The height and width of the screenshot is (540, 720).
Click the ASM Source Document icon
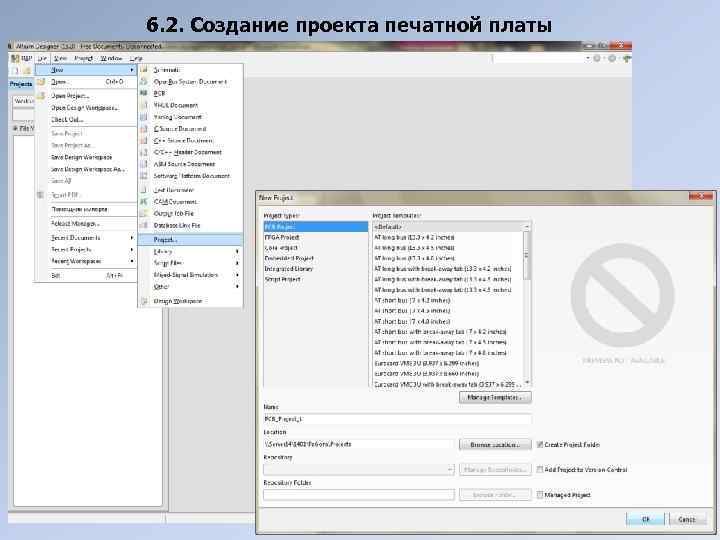click(x=144, y=164)
